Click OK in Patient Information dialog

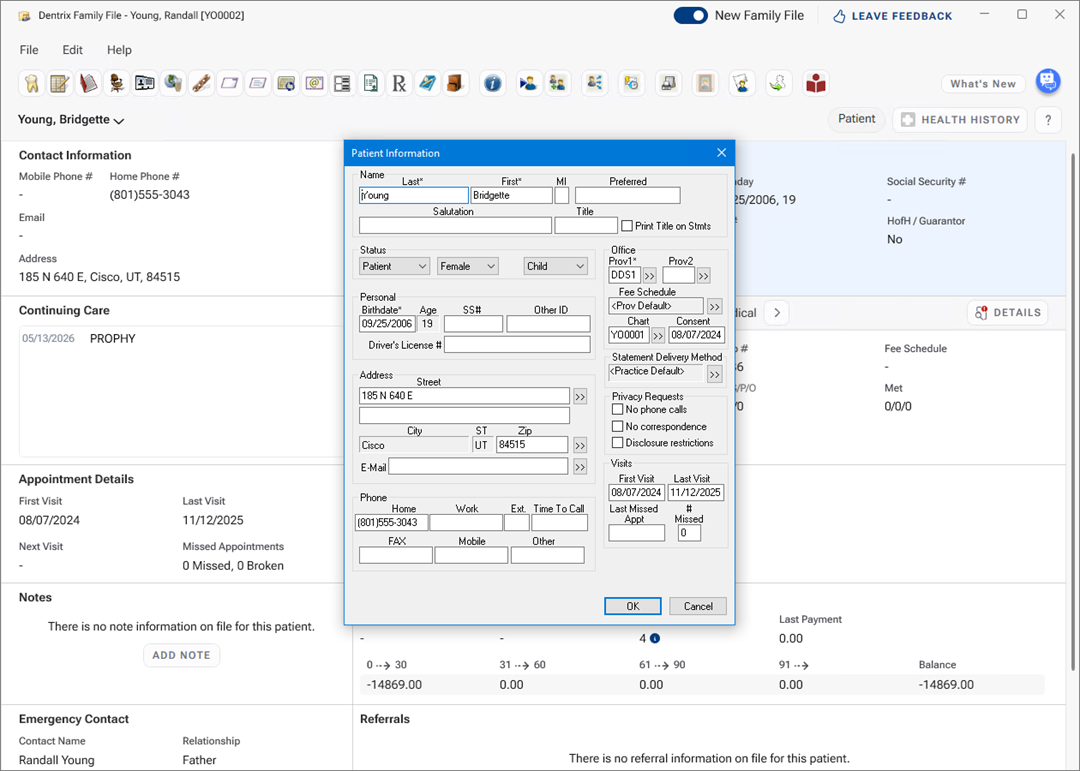pyautogui.click(x=632, y=606)
